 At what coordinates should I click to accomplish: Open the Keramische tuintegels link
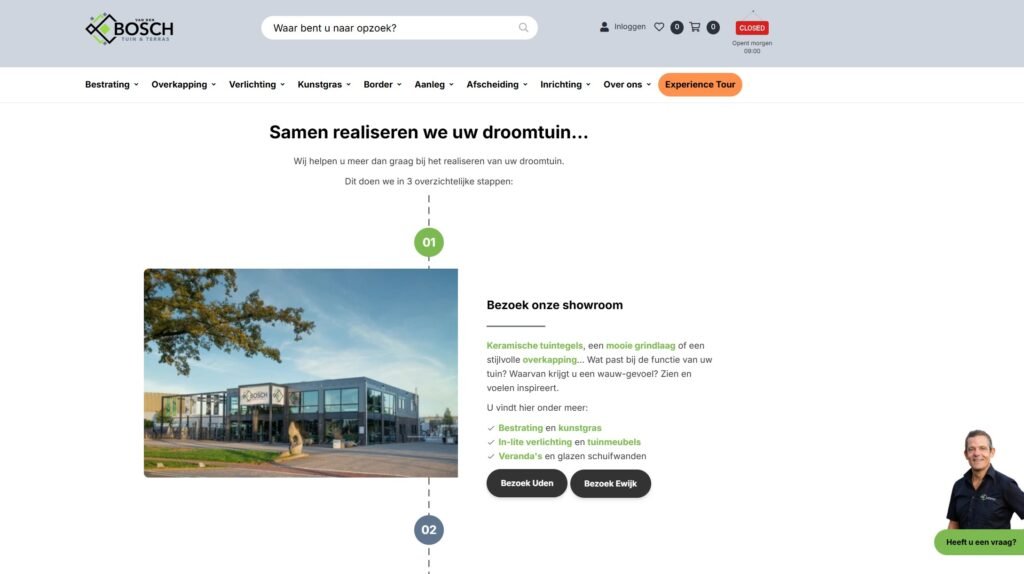pyautogui.click(x=534, y=345)
